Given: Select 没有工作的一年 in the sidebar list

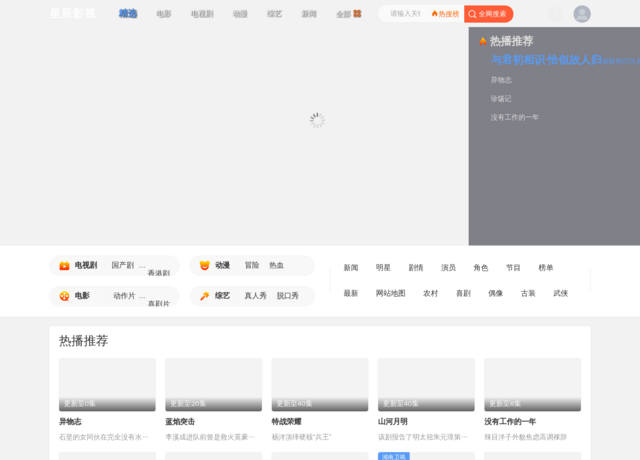Looking at the screenshot, I should pyautogui.click(x=514, y=118).
